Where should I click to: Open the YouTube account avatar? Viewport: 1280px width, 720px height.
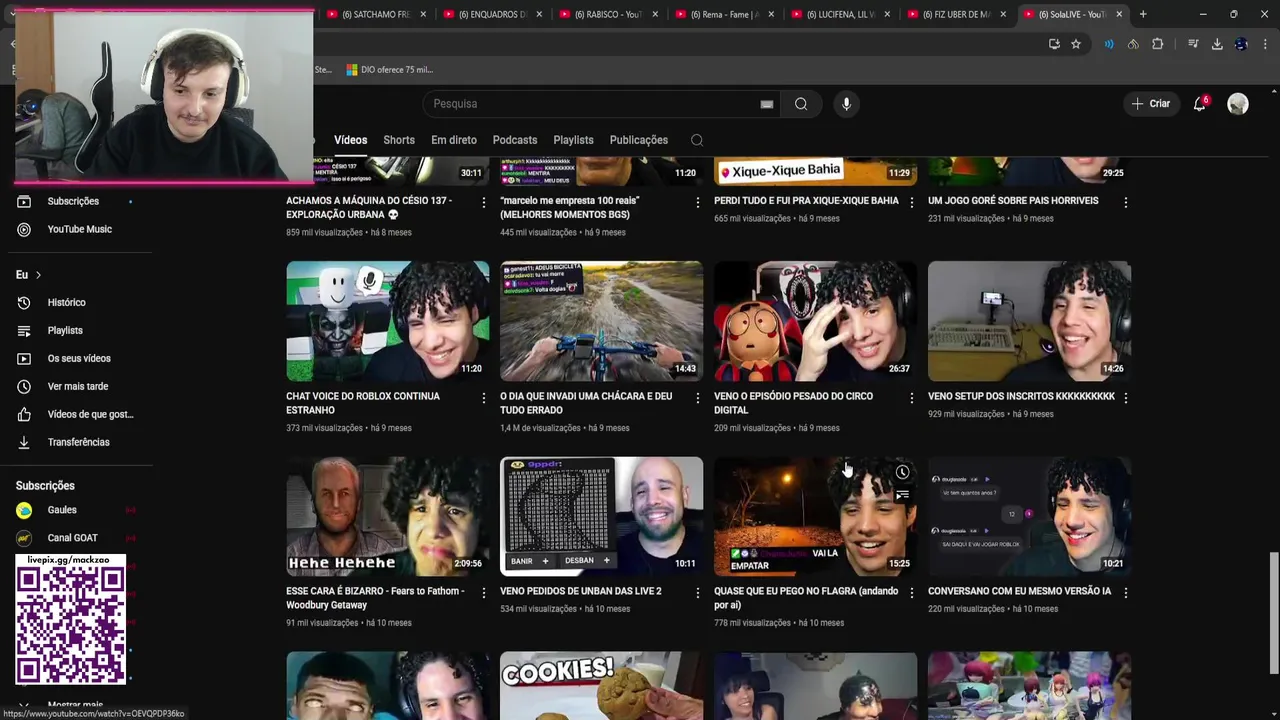(x=1238, y=104)
